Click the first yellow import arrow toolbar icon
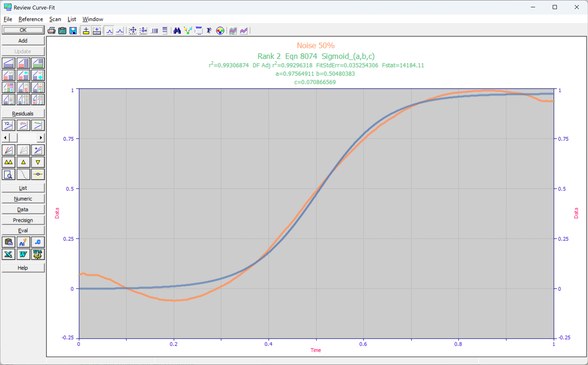The height and width of the screenshot is (365, 588). point(86,31)
